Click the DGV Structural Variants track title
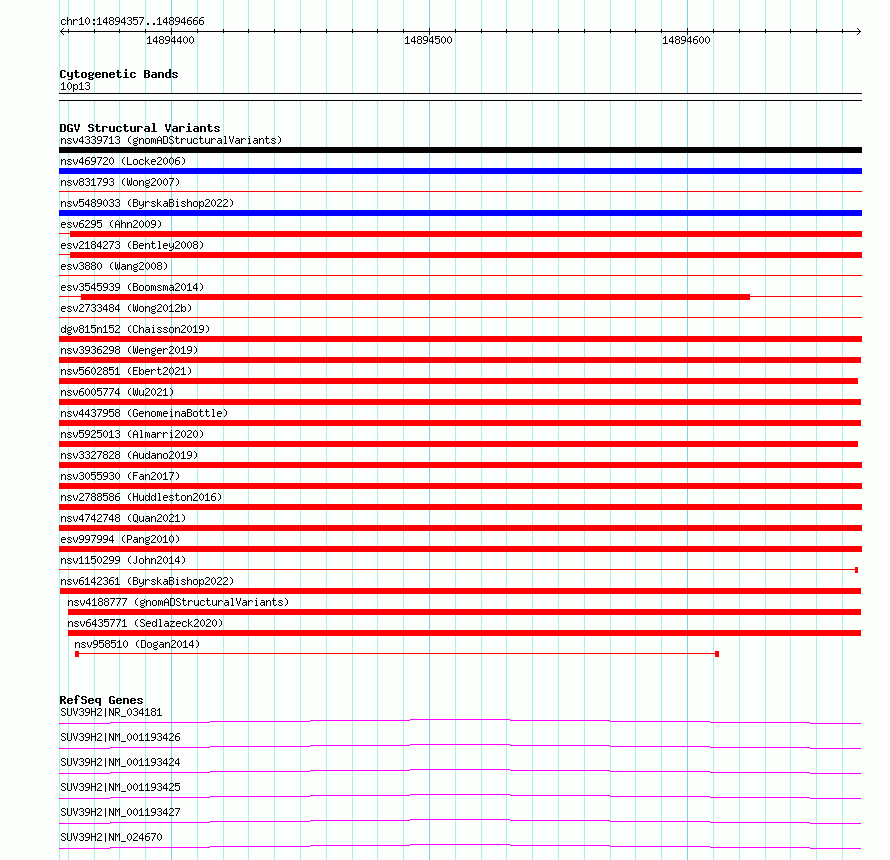 140,128
